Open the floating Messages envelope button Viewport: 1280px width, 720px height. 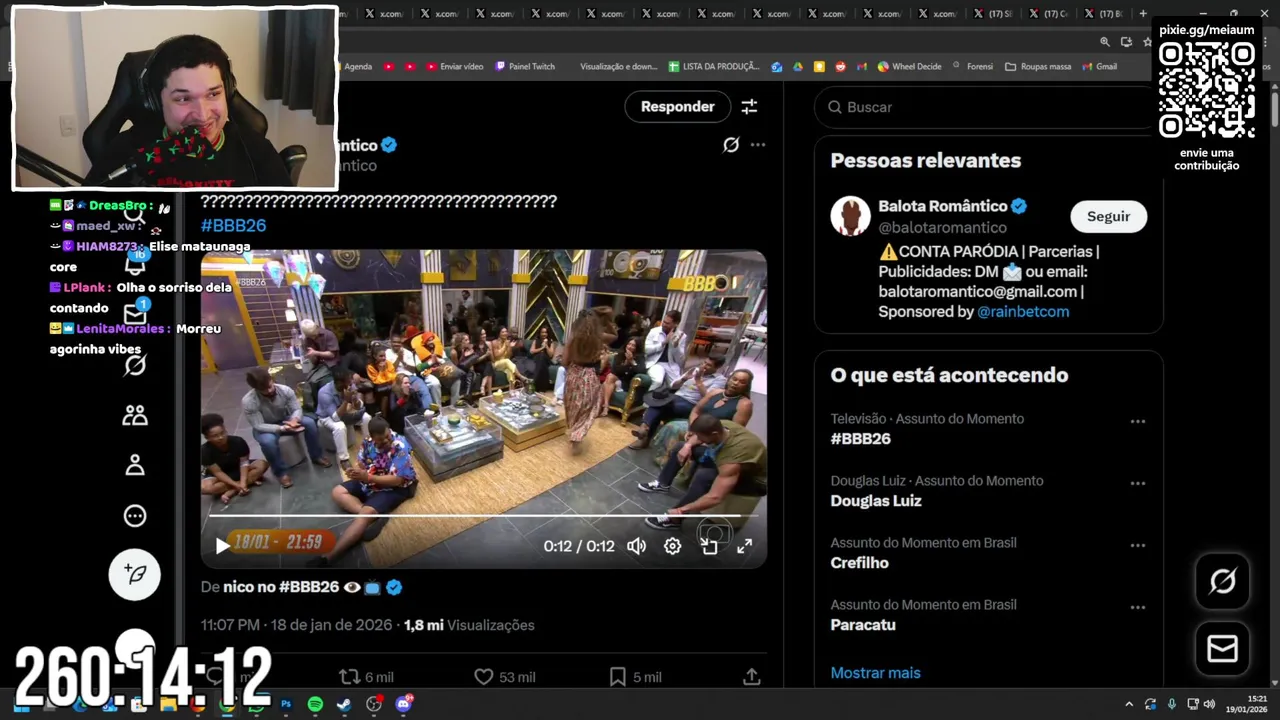click(1223, 649)
